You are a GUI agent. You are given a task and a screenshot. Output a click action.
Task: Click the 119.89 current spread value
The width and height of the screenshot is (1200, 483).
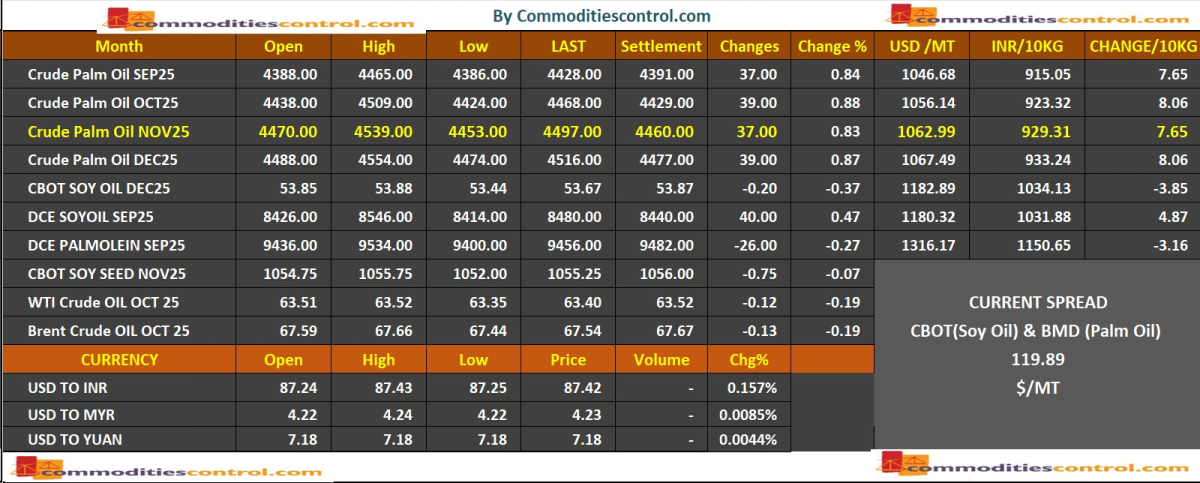pos(1037,358)
